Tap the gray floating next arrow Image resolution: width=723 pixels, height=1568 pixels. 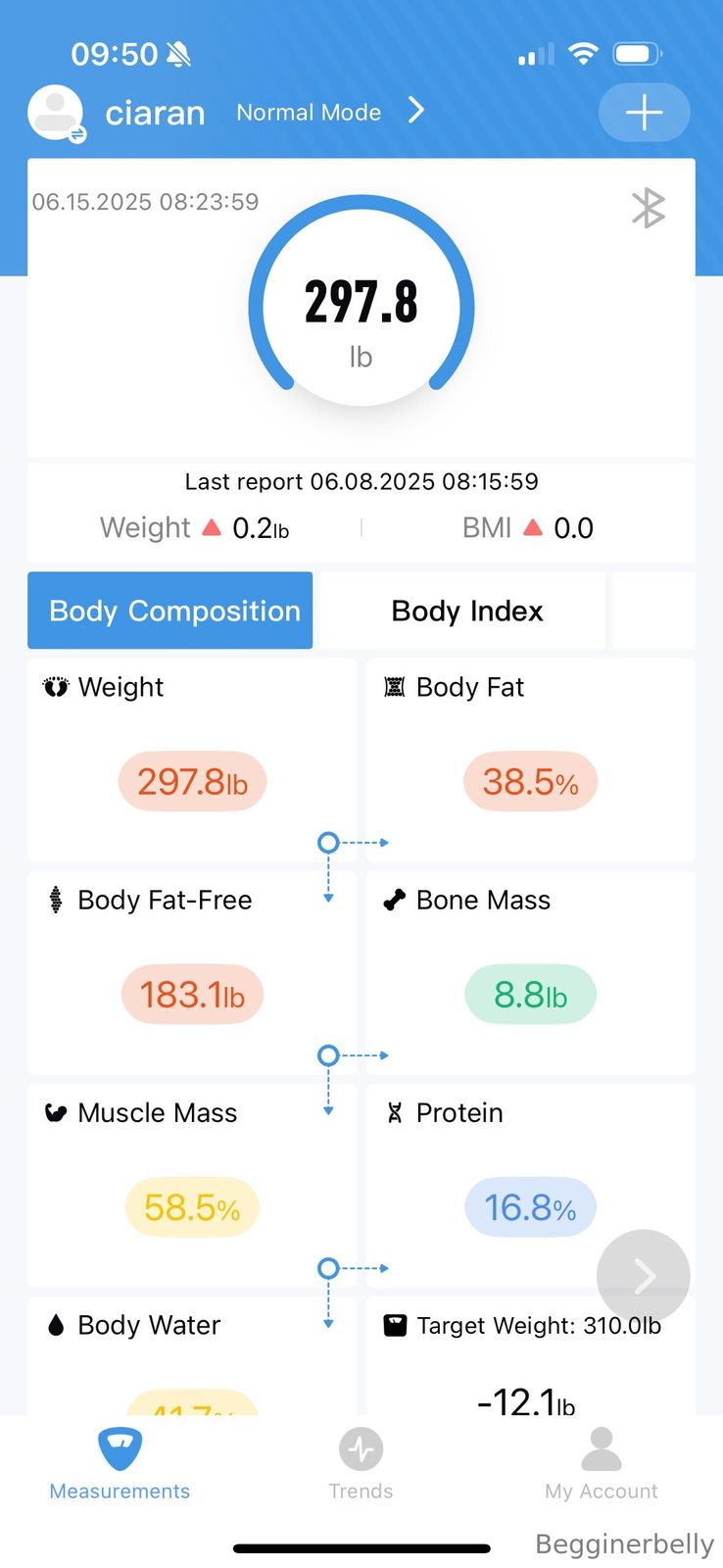click(x=644, y=1276)
